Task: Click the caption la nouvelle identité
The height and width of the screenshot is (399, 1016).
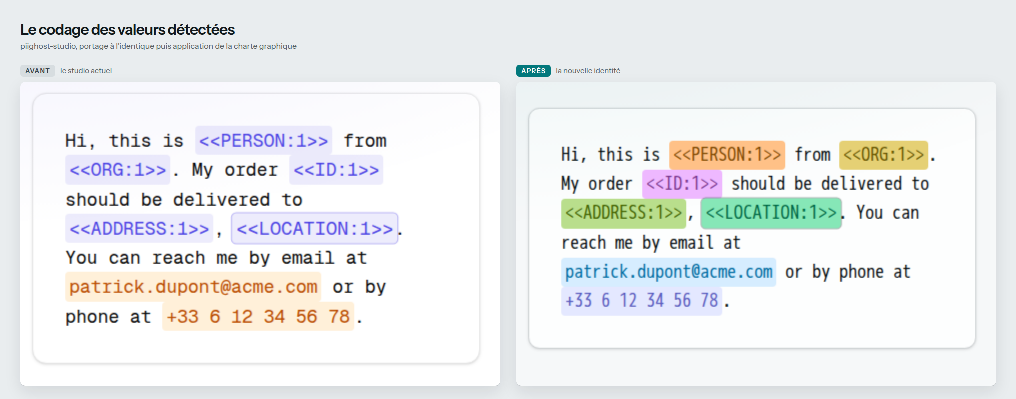Action: (588, 71)
